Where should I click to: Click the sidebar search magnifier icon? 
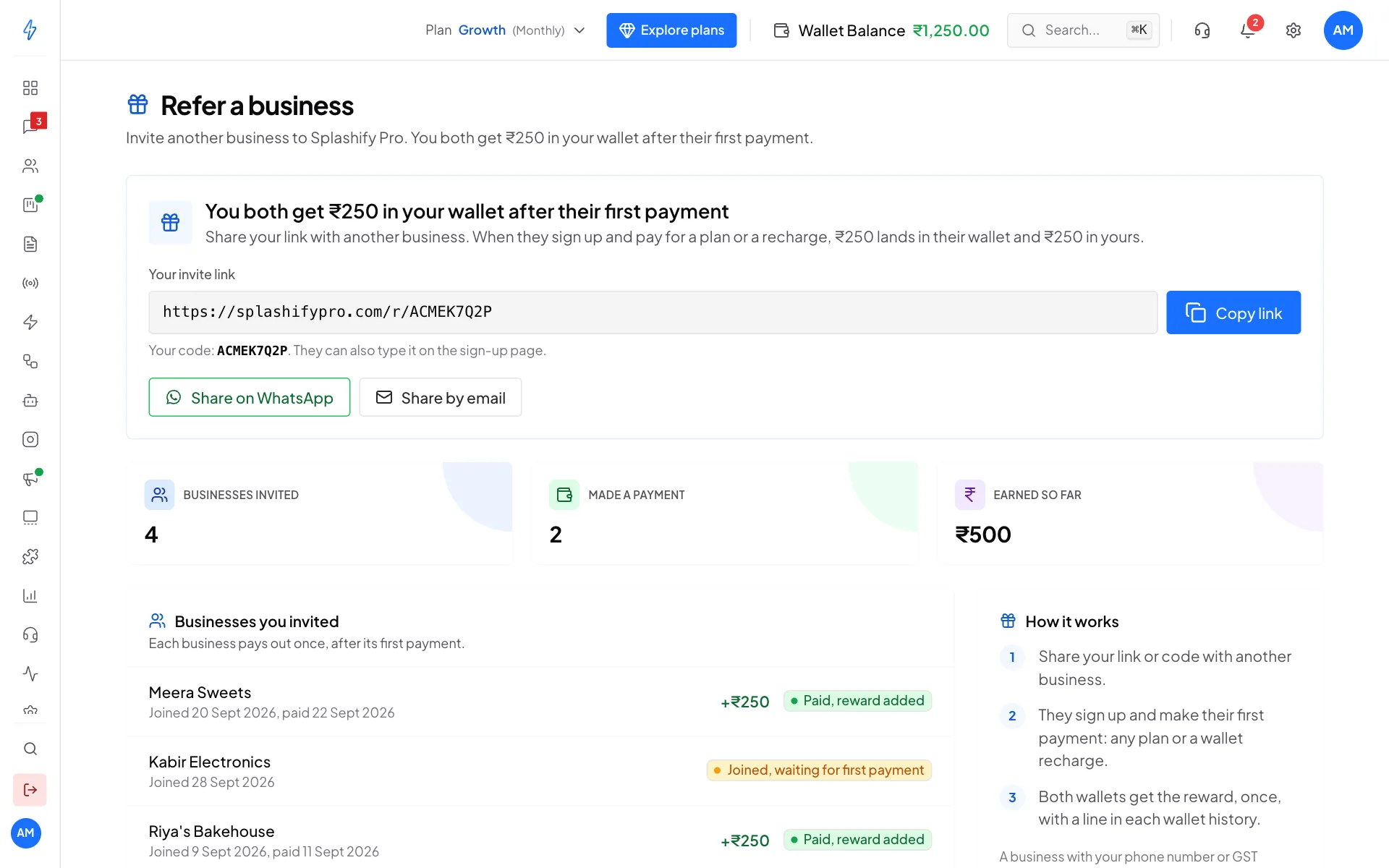[x=30, y=749]
